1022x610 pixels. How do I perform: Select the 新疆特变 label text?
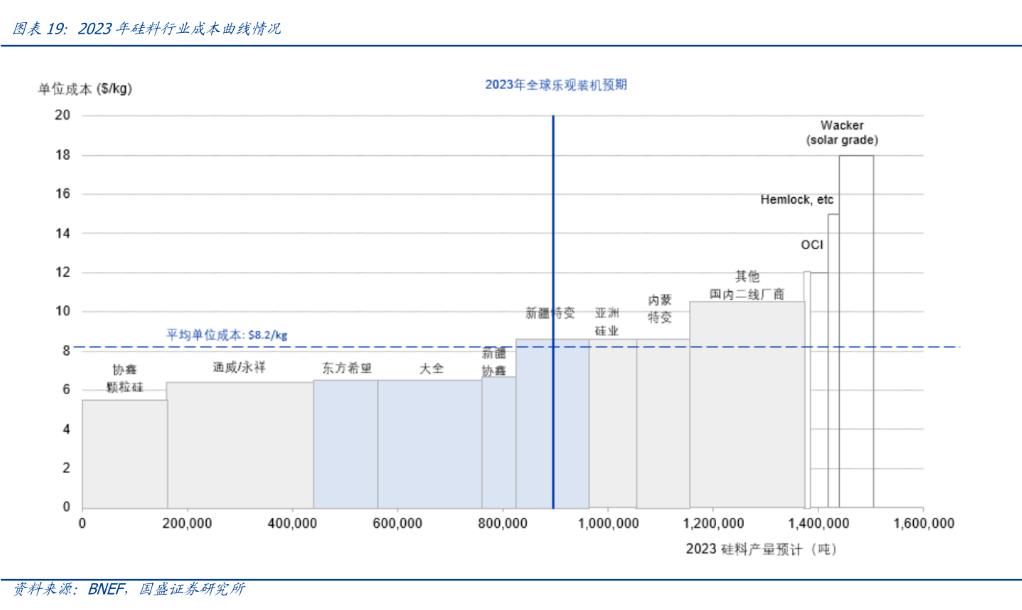pyautogui.click(x=551, y=313)
